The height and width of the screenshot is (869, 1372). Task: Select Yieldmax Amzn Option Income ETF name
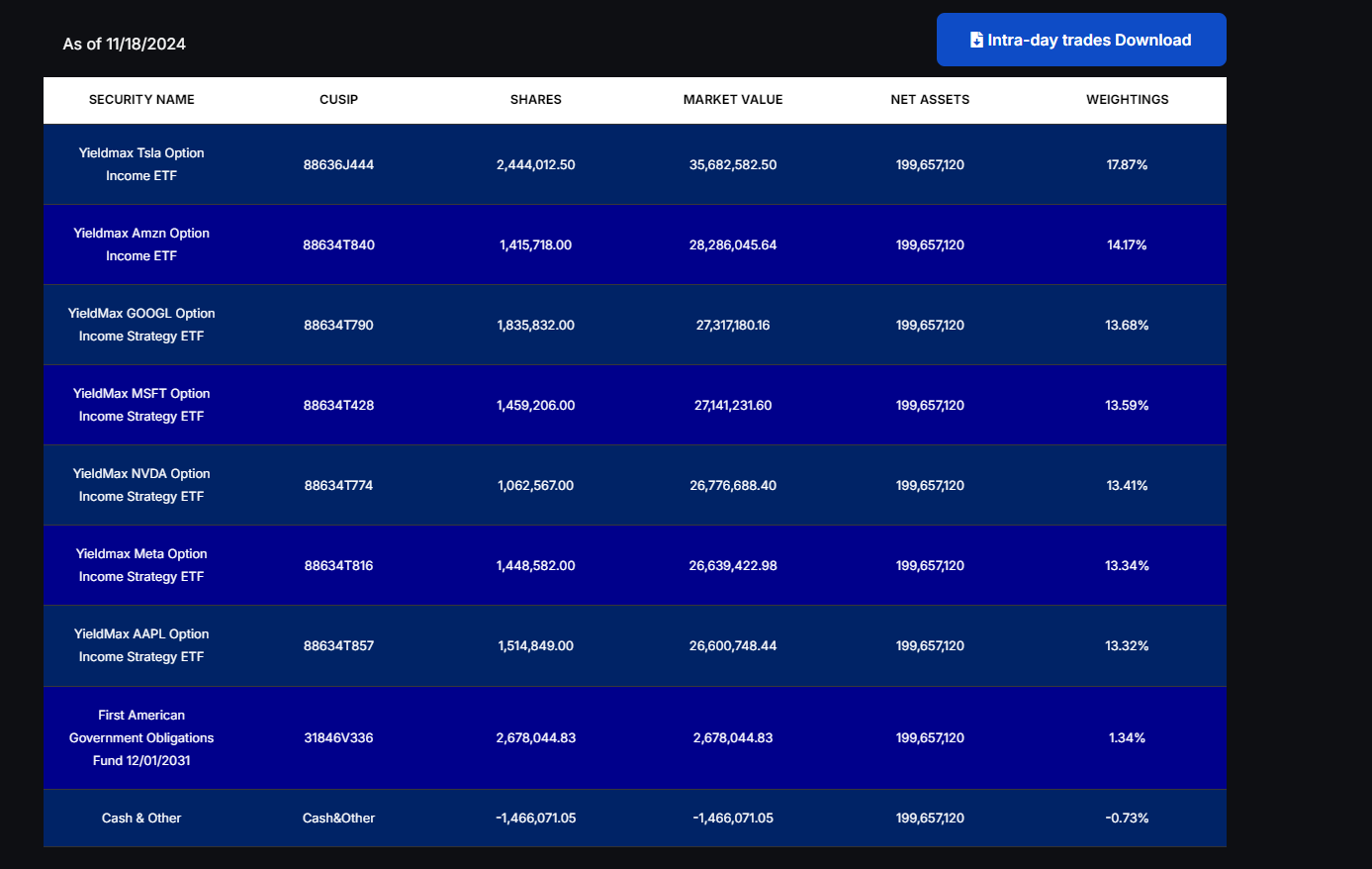[x=141, y=244]
